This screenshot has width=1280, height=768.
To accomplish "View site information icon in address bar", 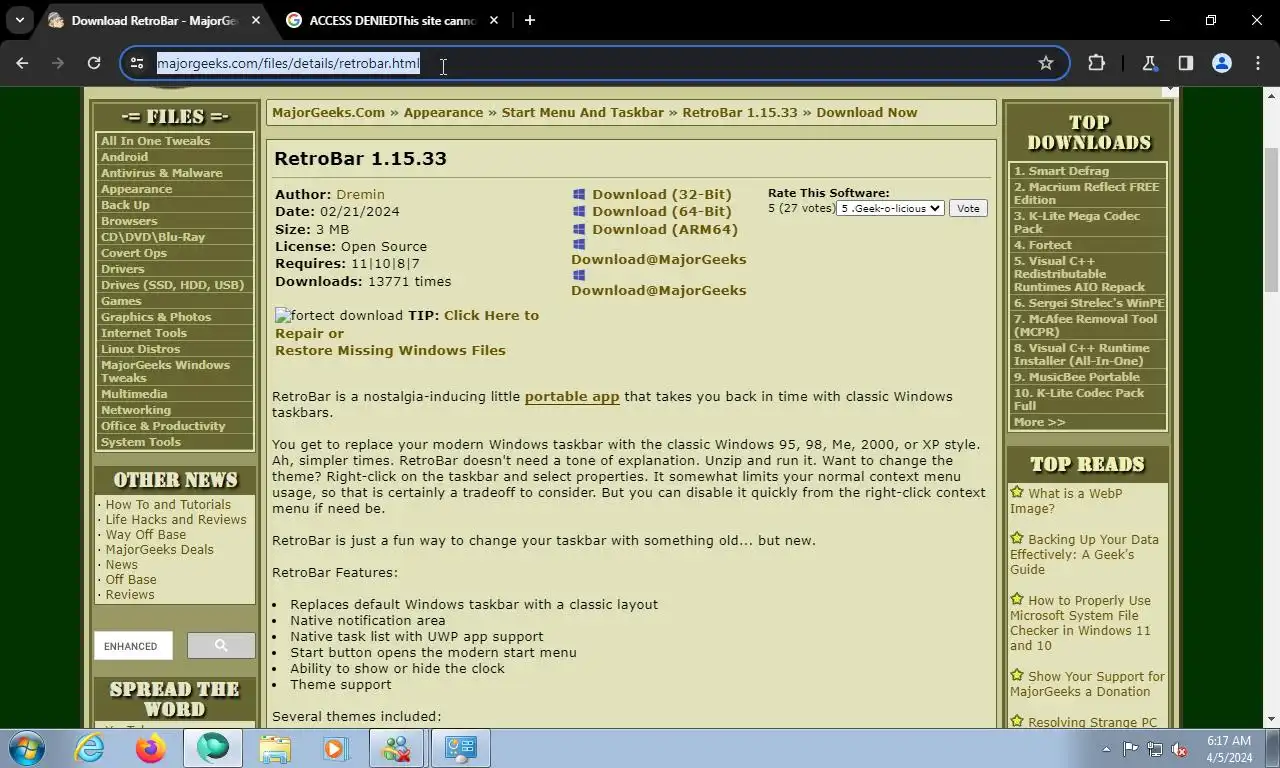I will pos(138,63).
